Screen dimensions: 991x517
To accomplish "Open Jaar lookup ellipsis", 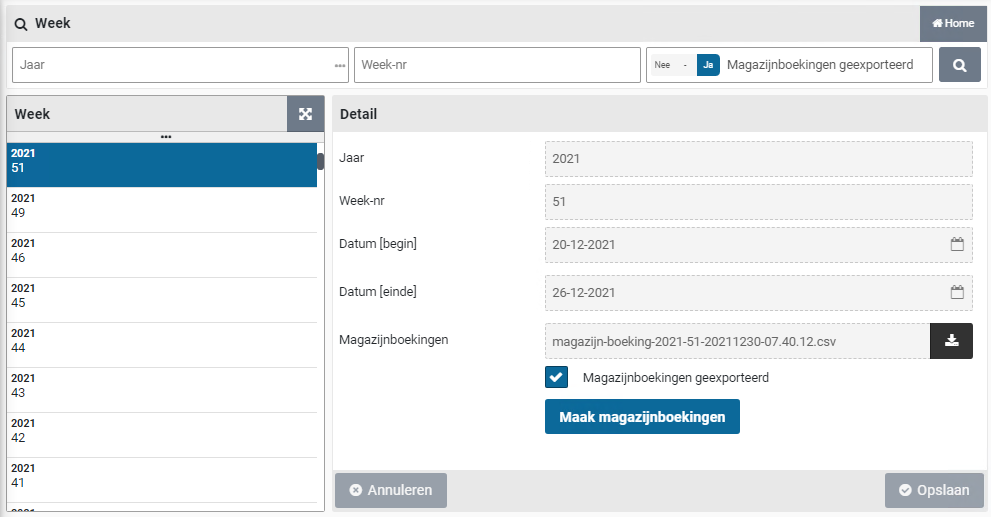I will coord(340,65).
